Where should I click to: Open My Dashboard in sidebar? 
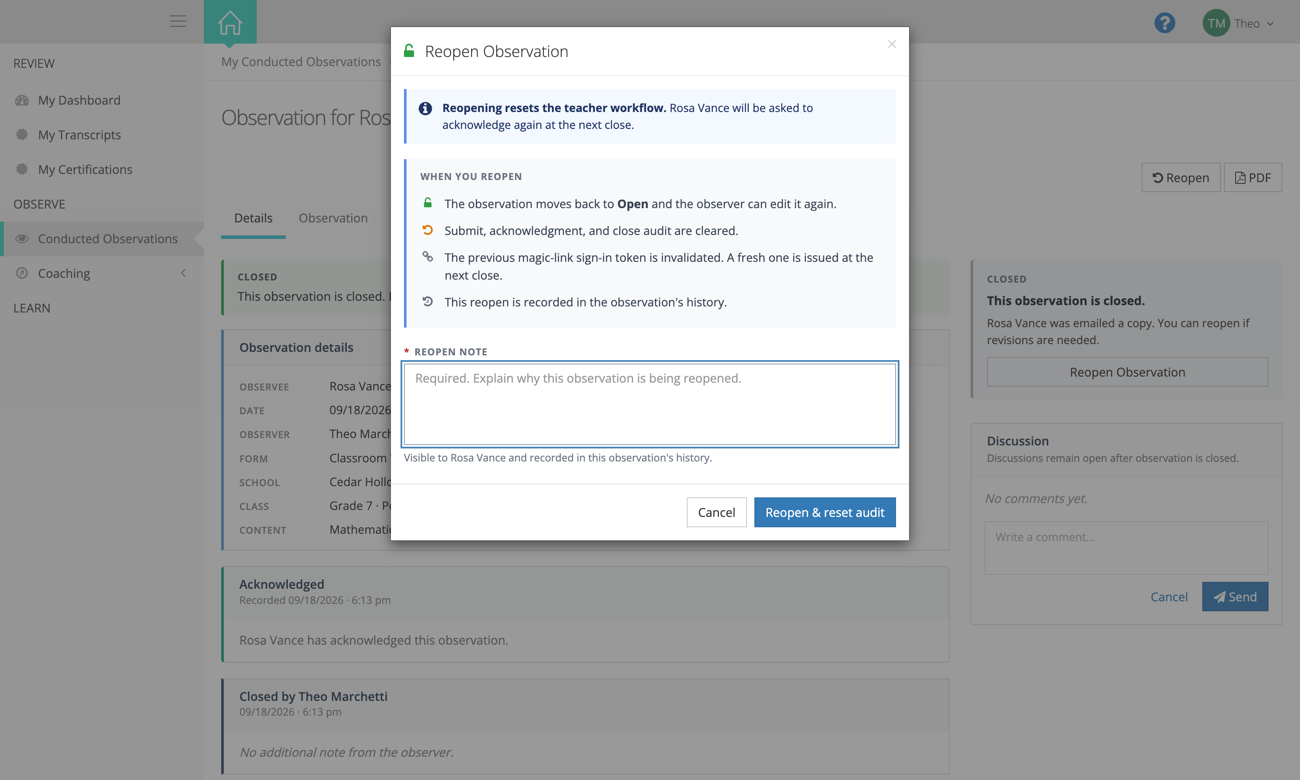[79, 100]
